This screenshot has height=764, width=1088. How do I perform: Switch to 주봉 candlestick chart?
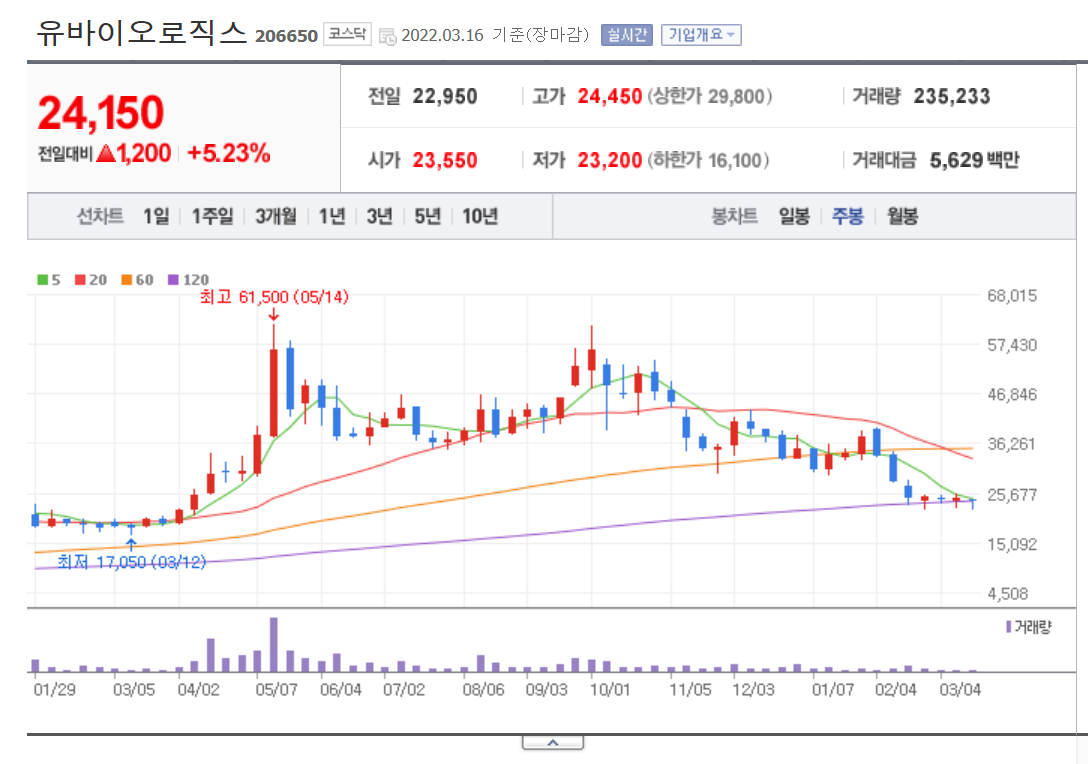click(x=847, y=217)
